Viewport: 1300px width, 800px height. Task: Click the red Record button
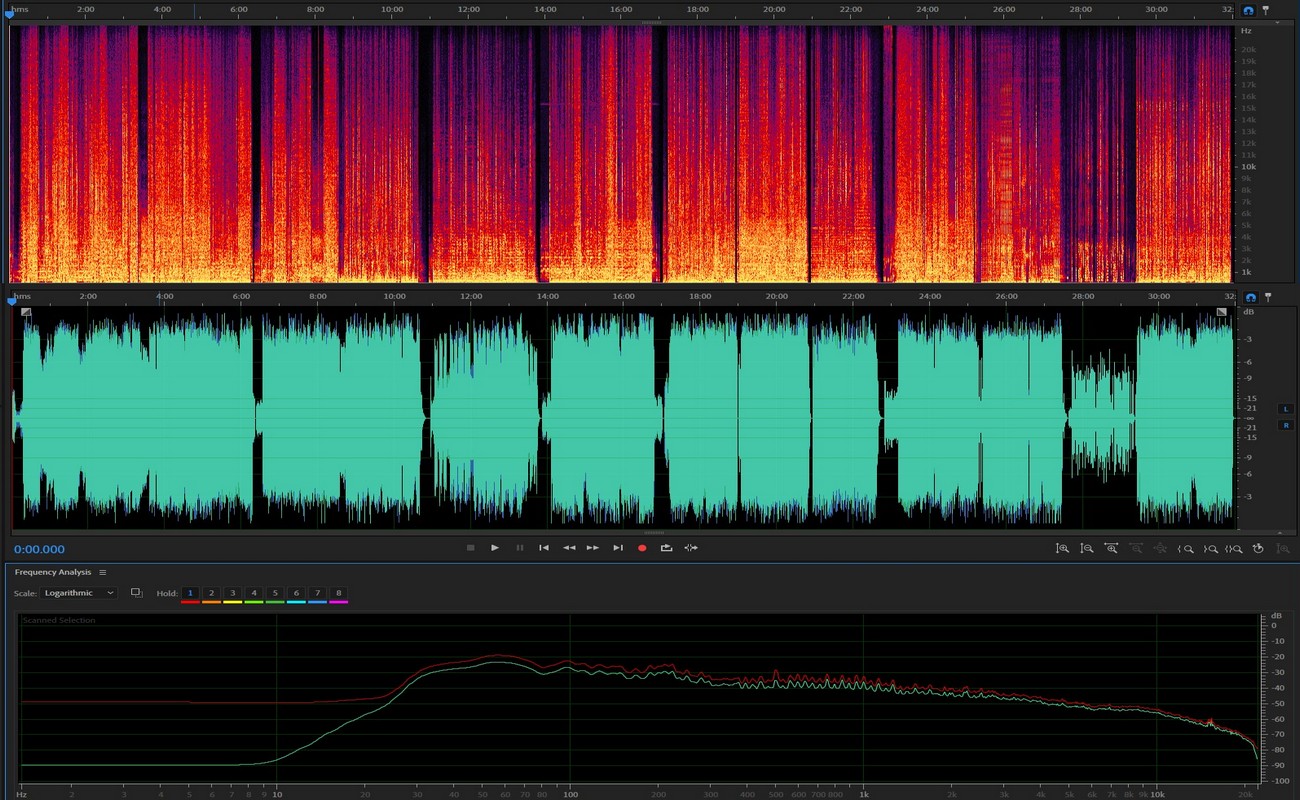click(x=642, y=548)
